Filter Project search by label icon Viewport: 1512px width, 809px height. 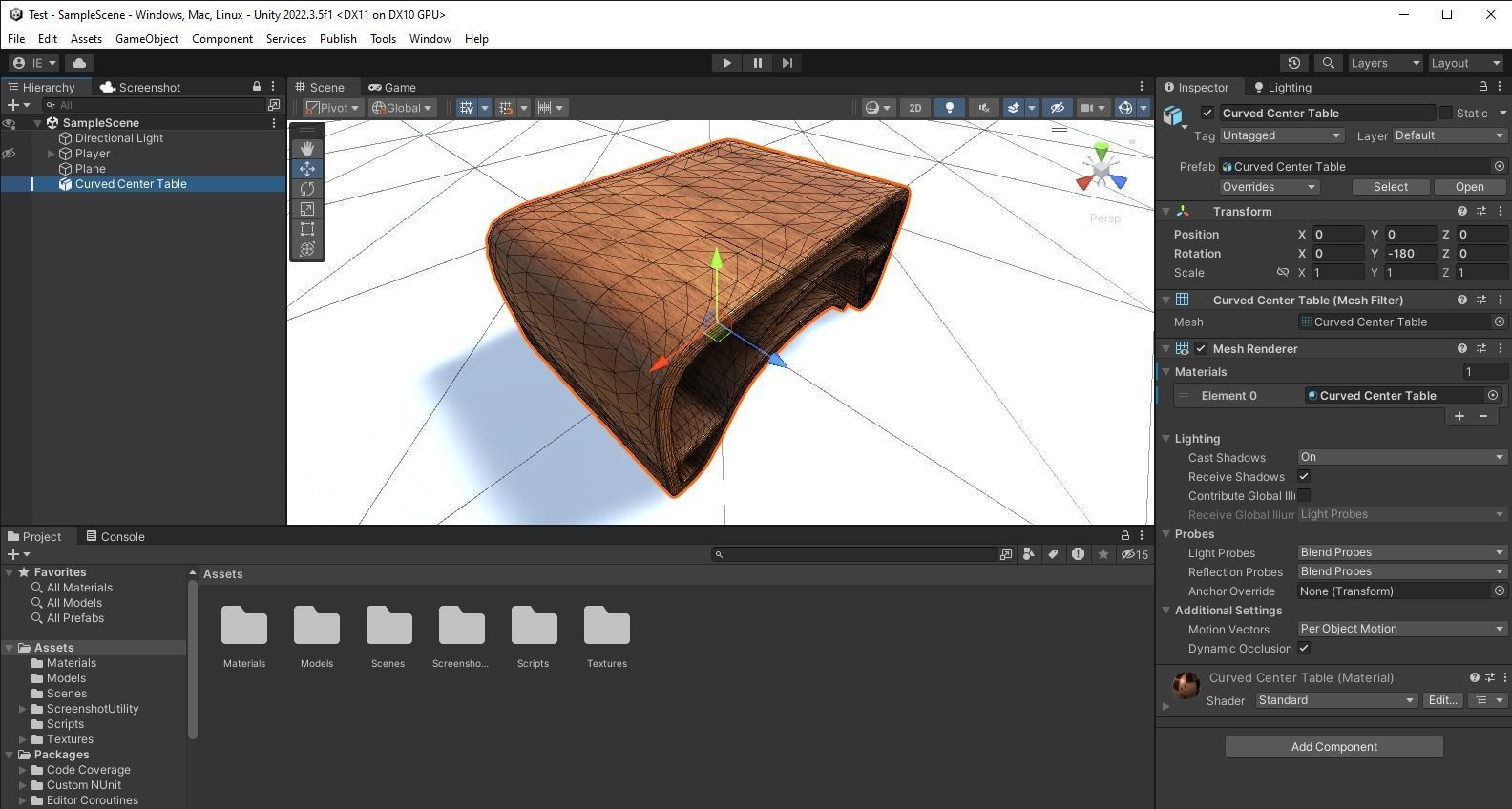point(1053,554)
